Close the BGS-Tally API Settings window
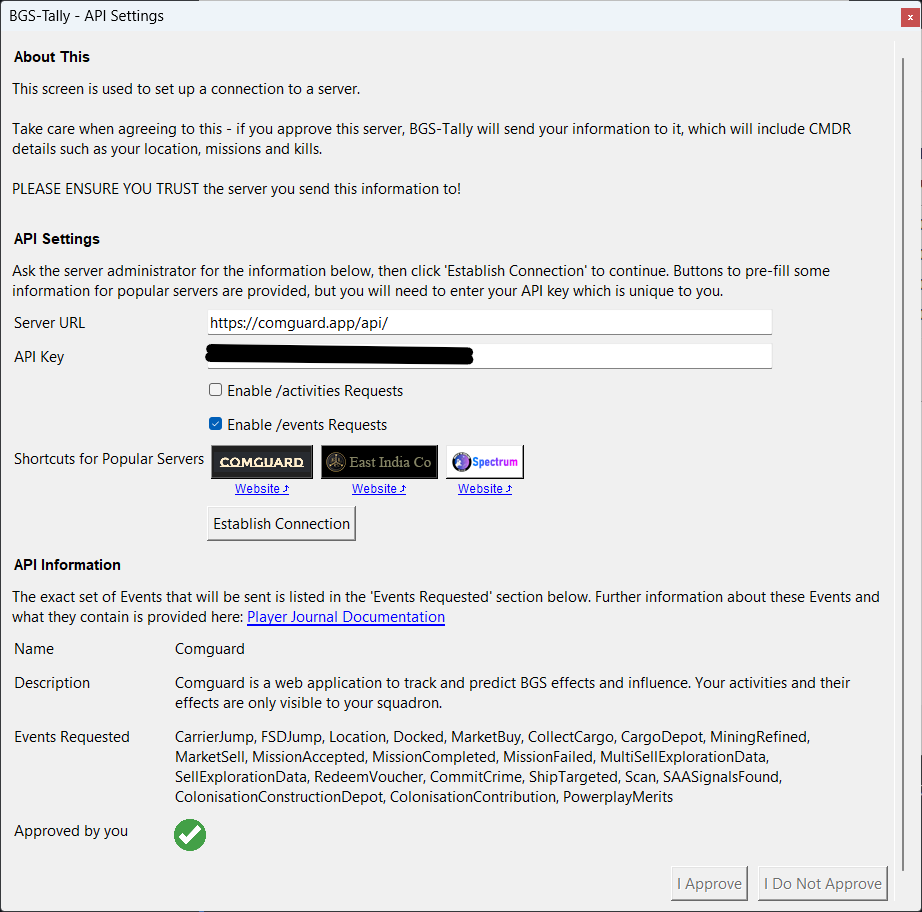Image resolution: width=922 pixels, height=912 pixels. coord(910,17)
